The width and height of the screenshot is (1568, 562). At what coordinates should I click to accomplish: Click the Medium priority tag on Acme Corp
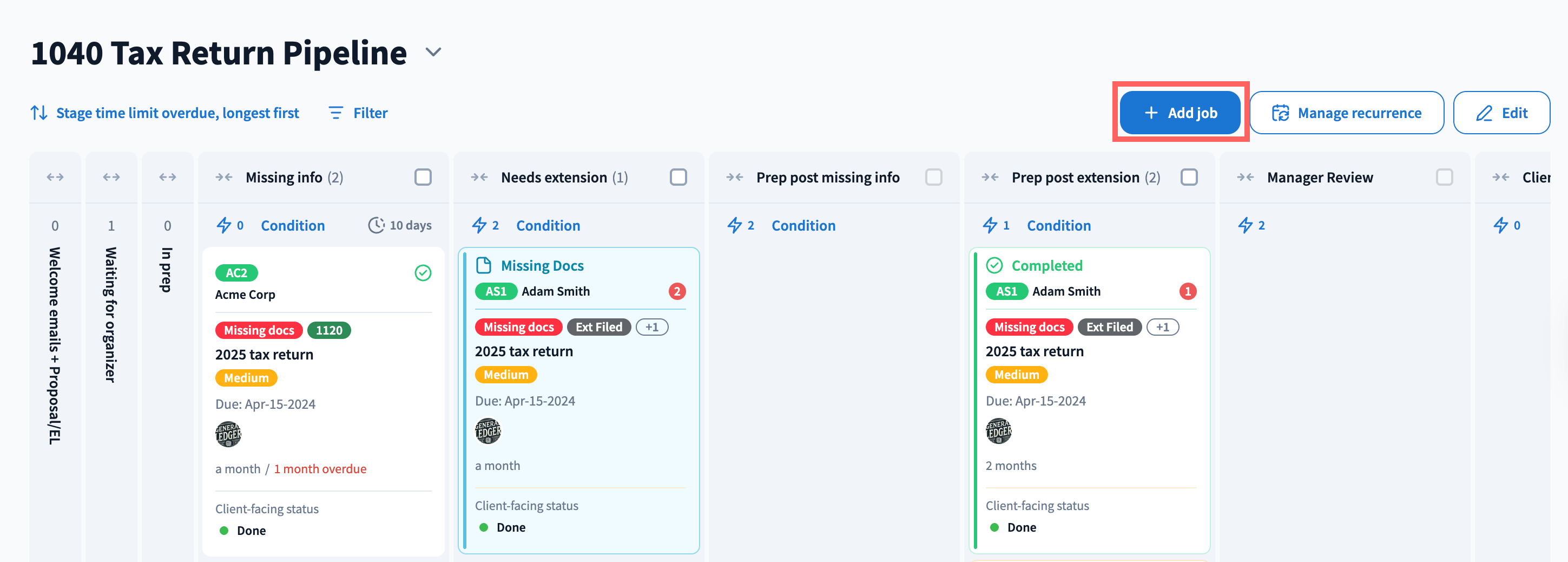[x=246, y=378]
